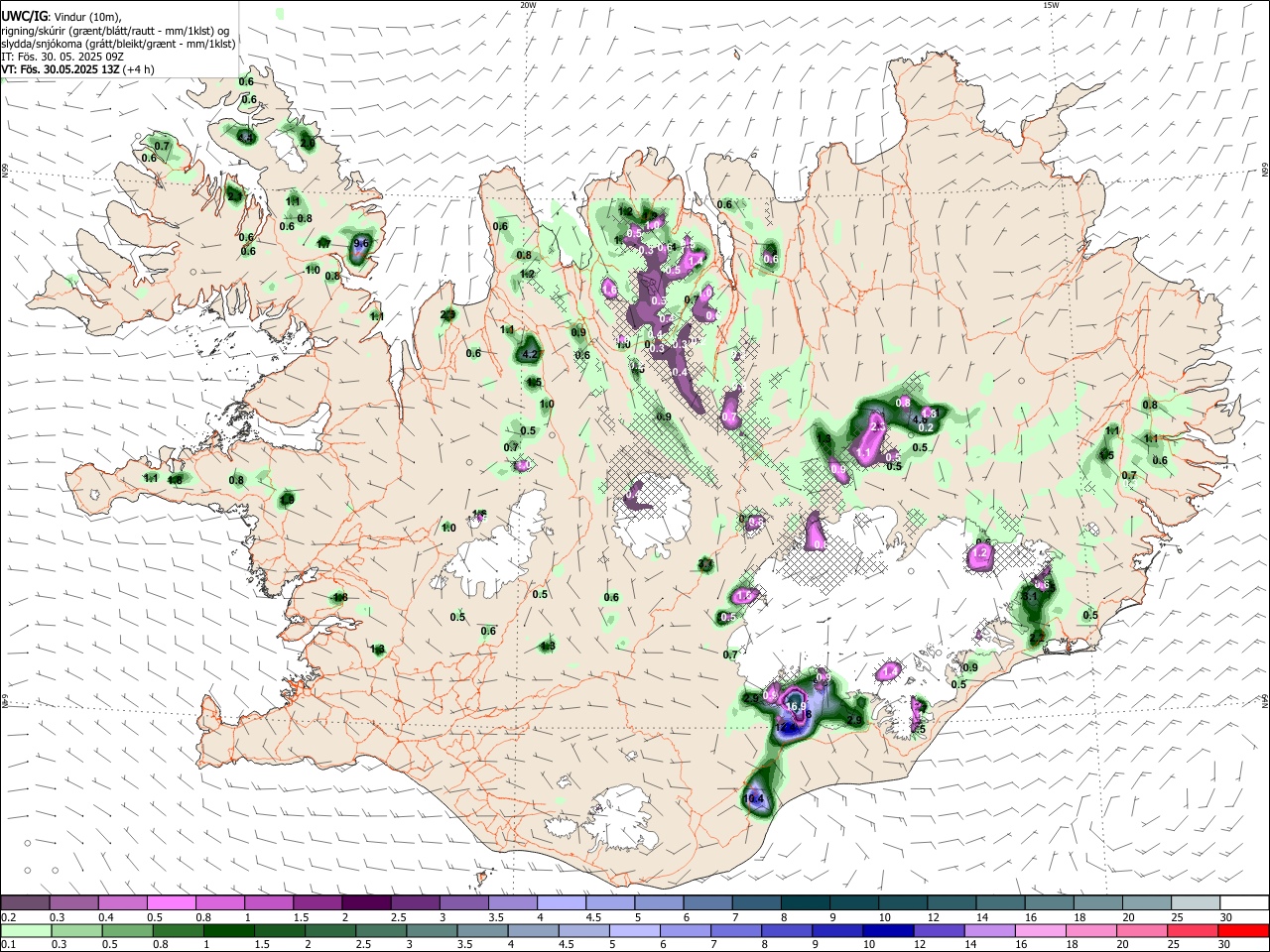Click the 9.6 precipitation value in the Westfjords
Image resolution: width=1270 pixels, height=952 pixels.
(x=361, y=243)
